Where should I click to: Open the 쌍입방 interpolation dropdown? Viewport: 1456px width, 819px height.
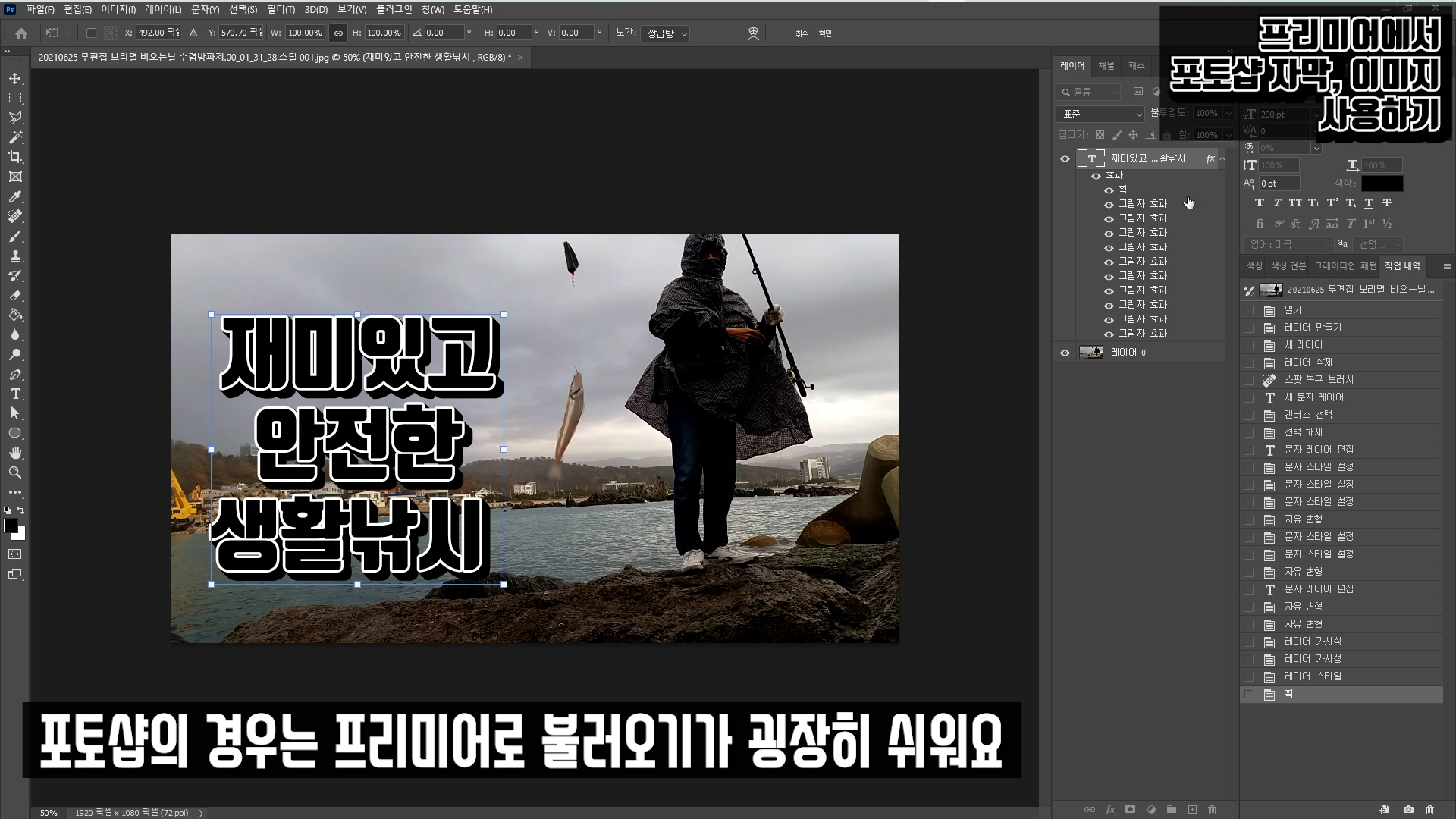665,33
